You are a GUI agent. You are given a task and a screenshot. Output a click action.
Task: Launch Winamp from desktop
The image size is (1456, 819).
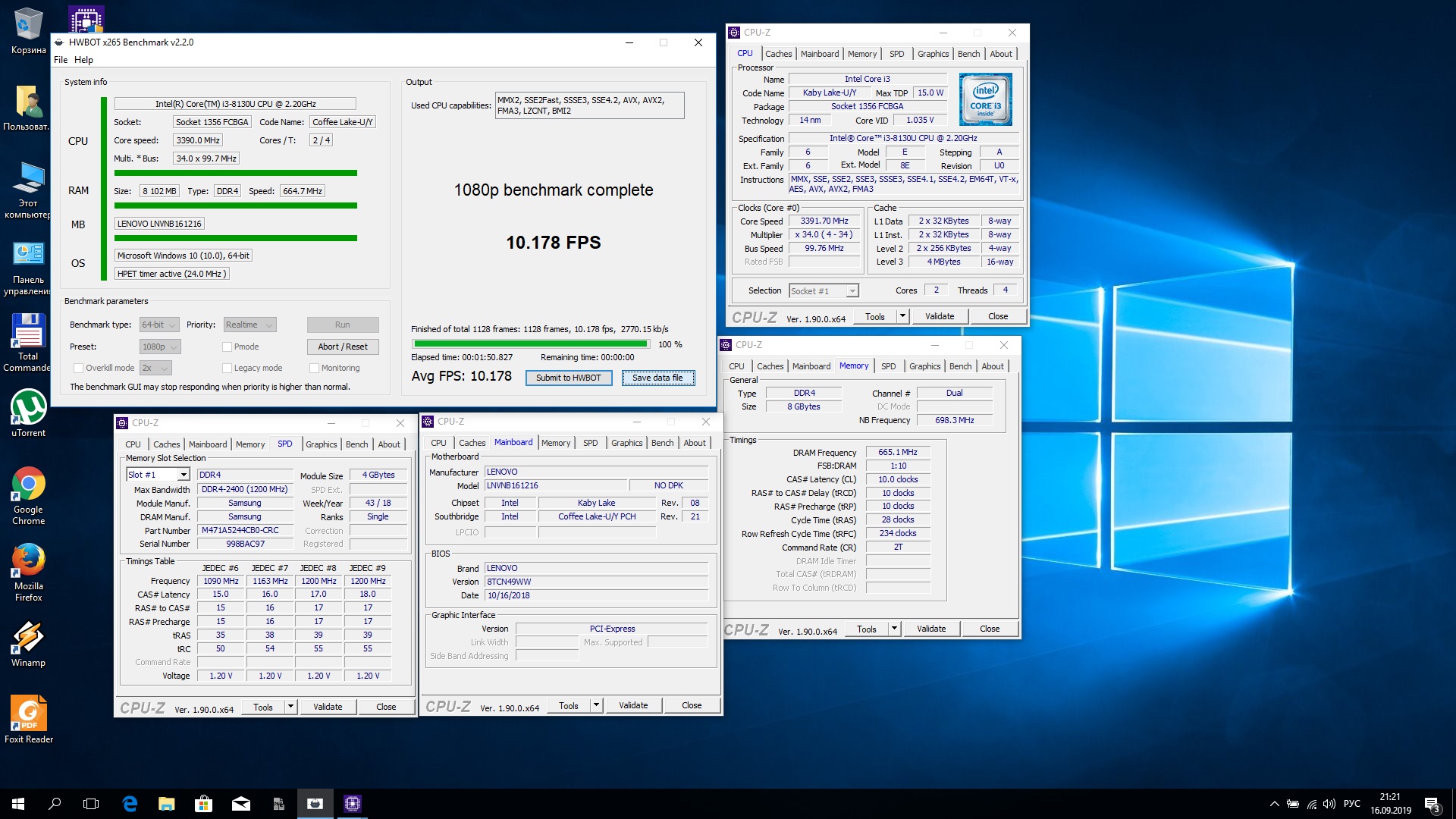[28, 645]
